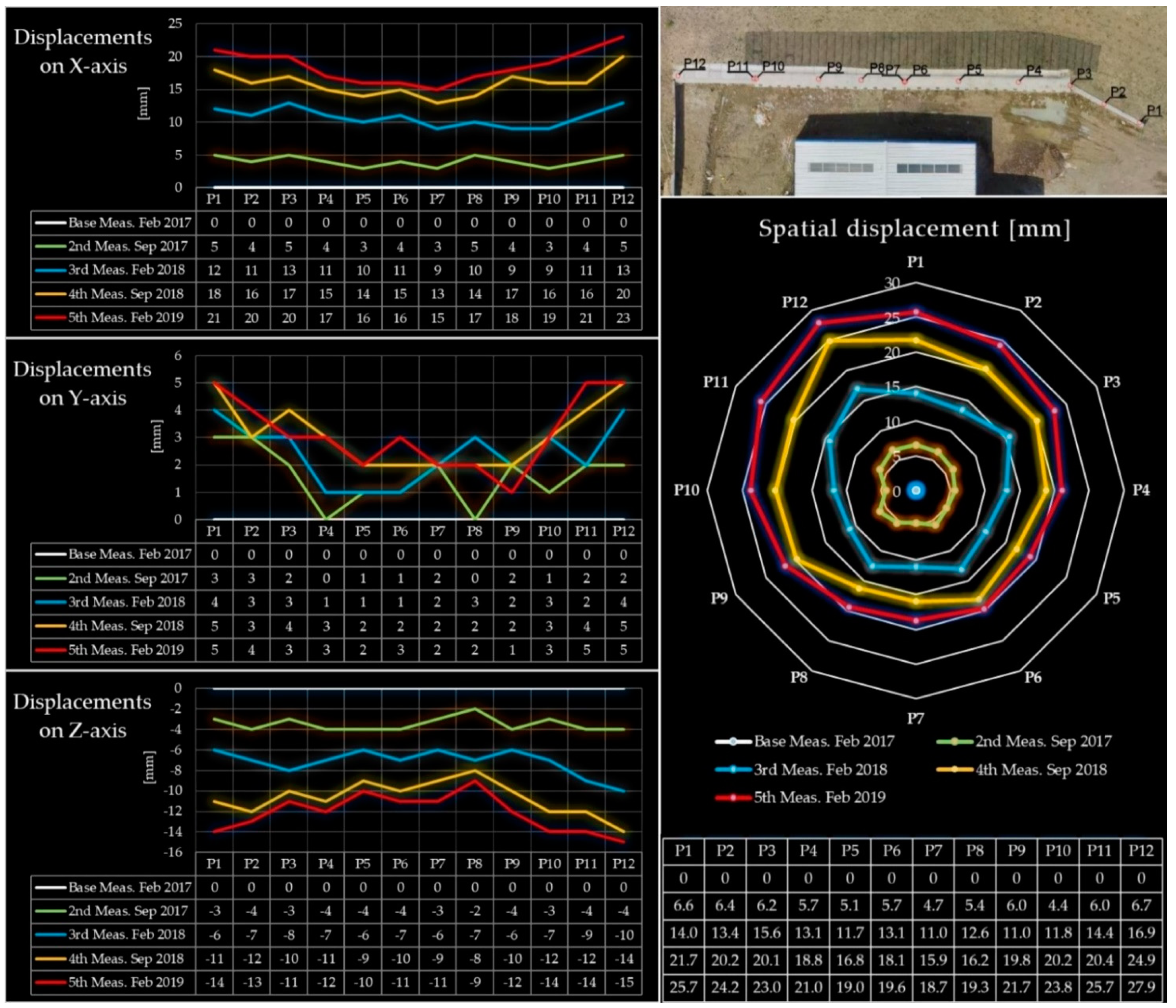Click the P1 marker label in aerial photo
The width and height of the screenshot is (1176, 1008).
coord(1154,110)
